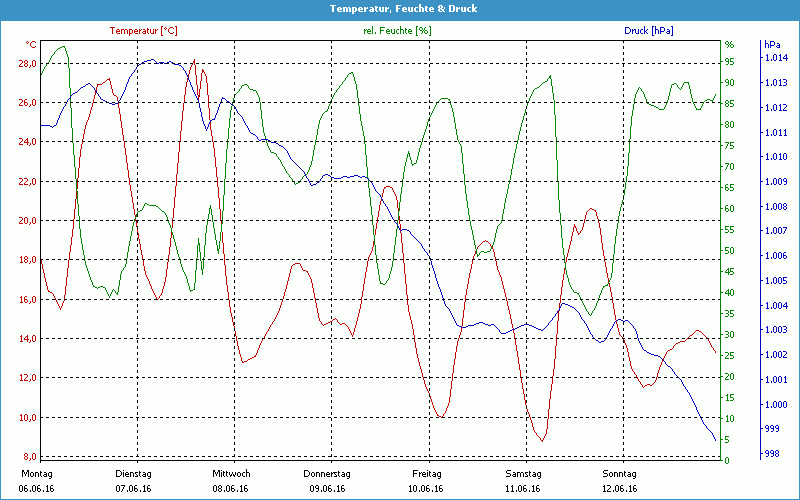This screenshot has width=800, height=500.
Task: Click the 75 humidity axis value
Action: (x=730, y=146)
